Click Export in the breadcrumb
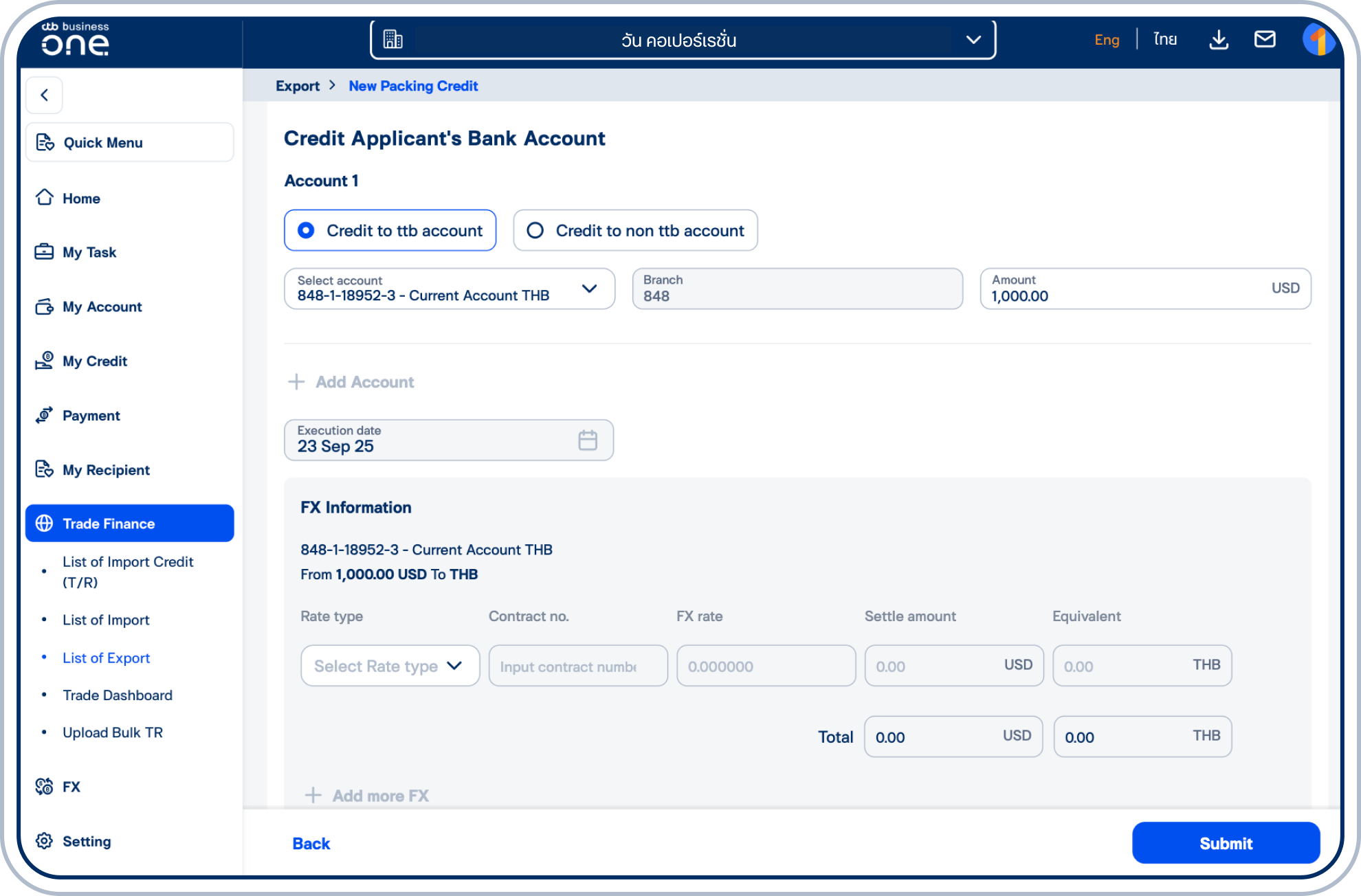Screen dimensions: 1361x896 (298, 85)
